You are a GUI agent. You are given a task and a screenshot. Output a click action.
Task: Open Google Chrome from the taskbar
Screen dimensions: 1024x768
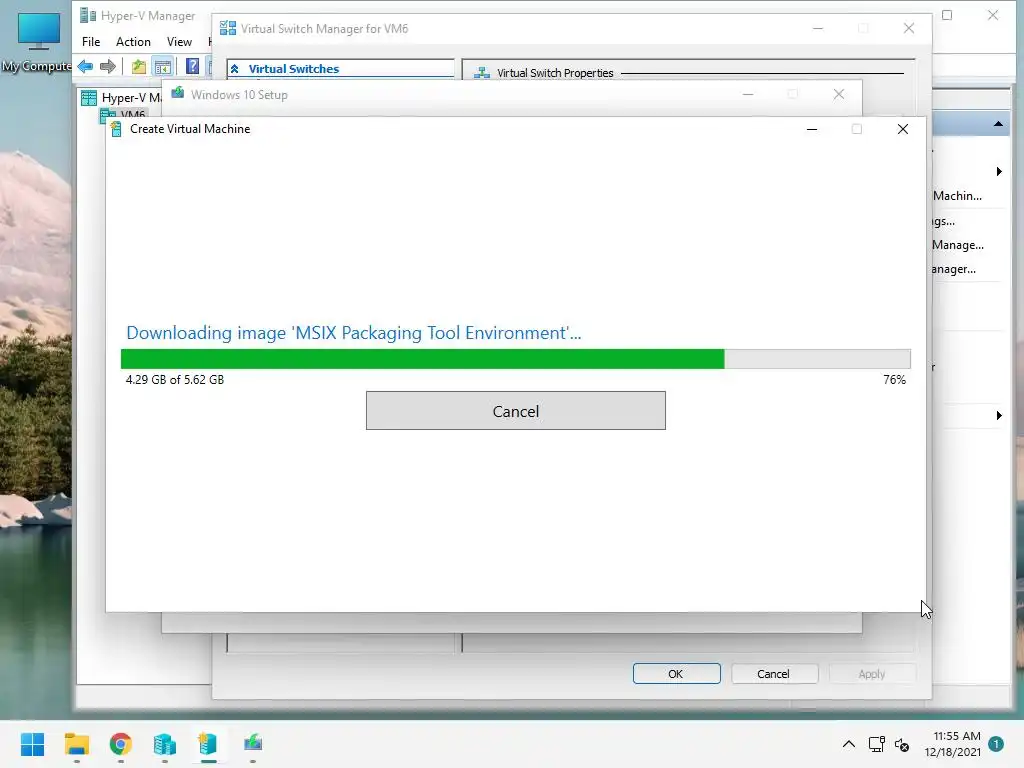click(121, 744)
